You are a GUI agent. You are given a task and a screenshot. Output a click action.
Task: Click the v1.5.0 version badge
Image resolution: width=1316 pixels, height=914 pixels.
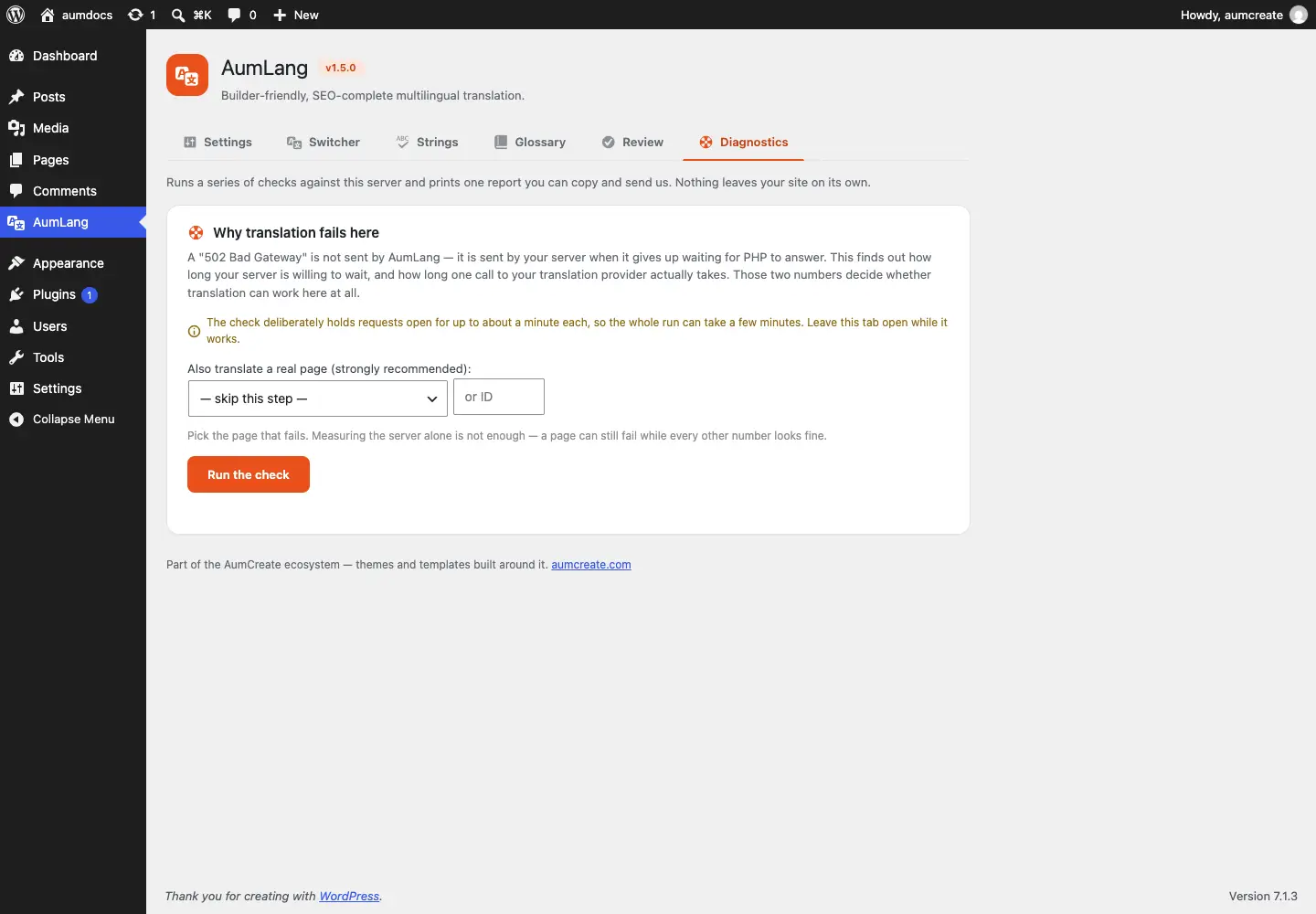(341, 68)
